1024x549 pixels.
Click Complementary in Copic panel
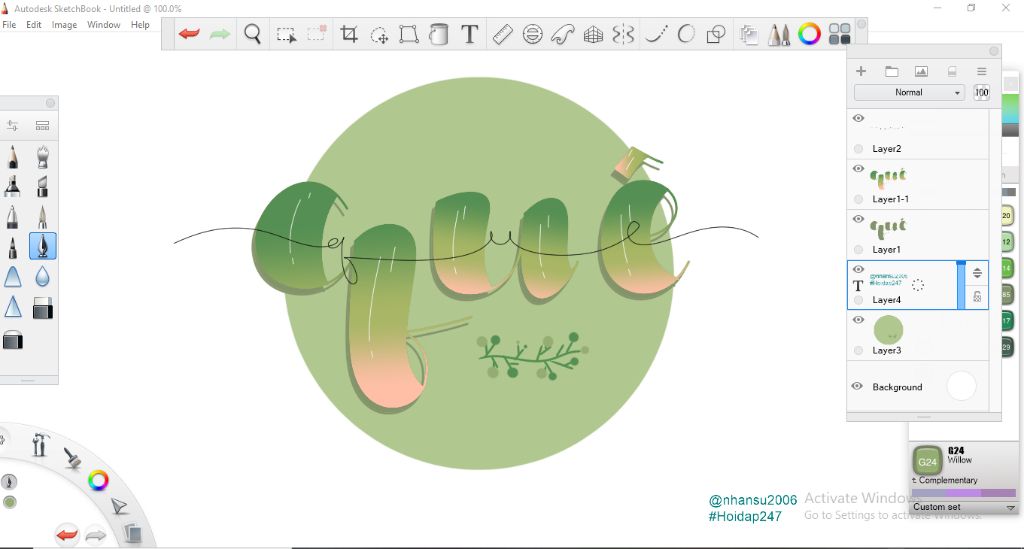(x=948, y=480)
